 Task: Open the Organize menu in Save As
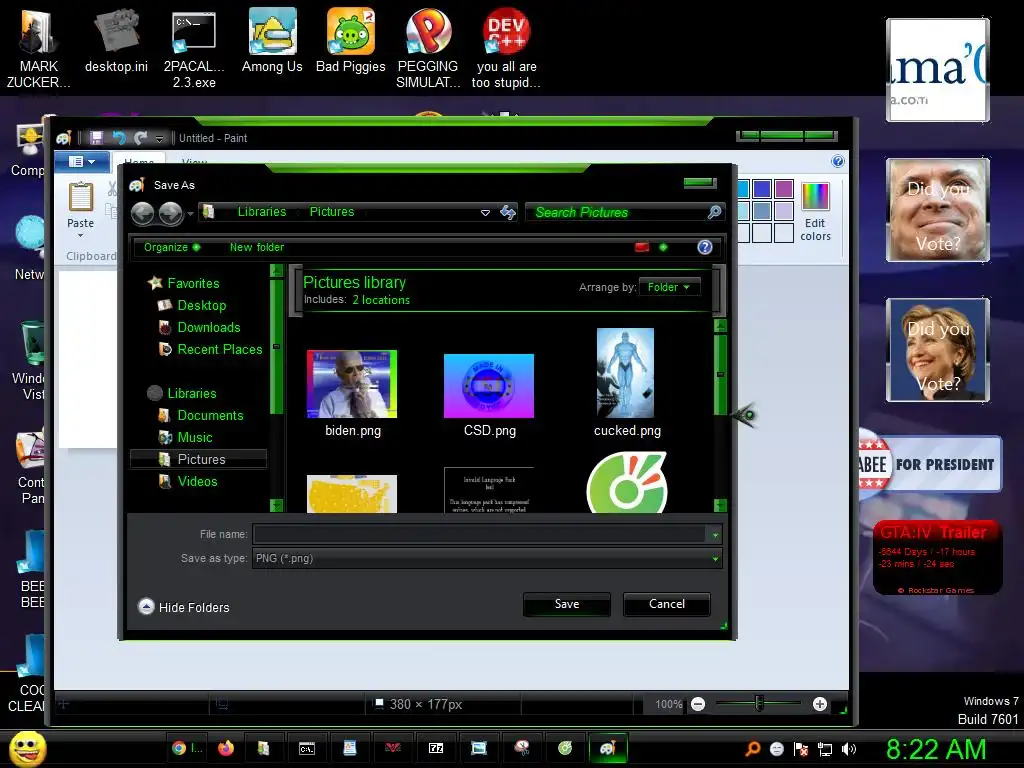172,247
